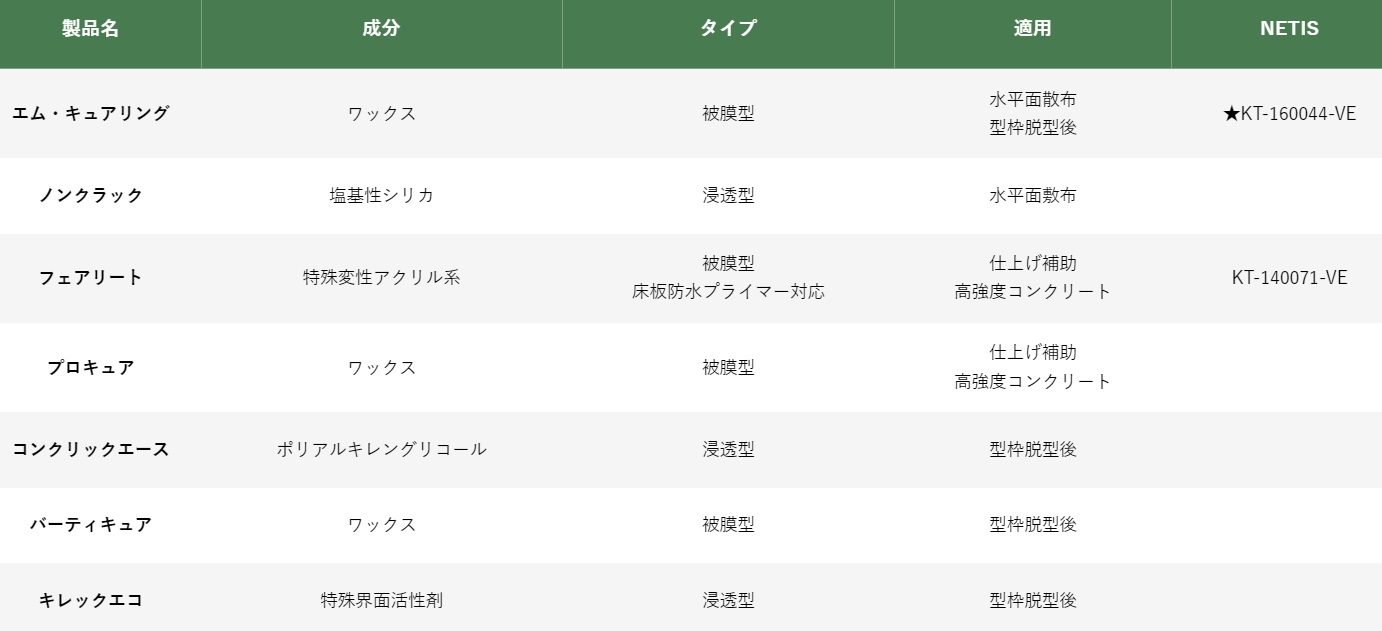Click the 水平面敷布 application cell
Viewport: 1382px width, 631px height.
point(1032,195)
